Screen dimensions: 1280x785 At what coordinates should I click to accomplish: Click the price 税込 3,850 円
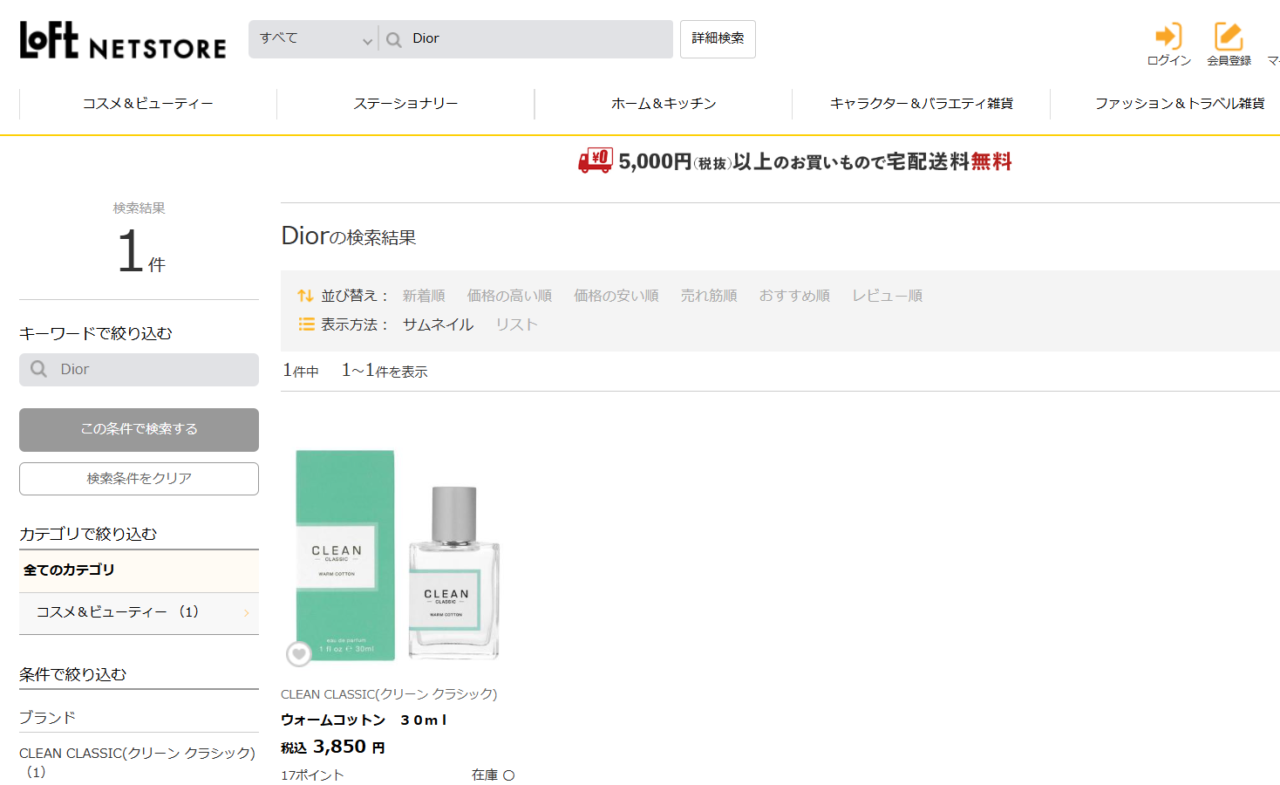(x=333, y=747)
